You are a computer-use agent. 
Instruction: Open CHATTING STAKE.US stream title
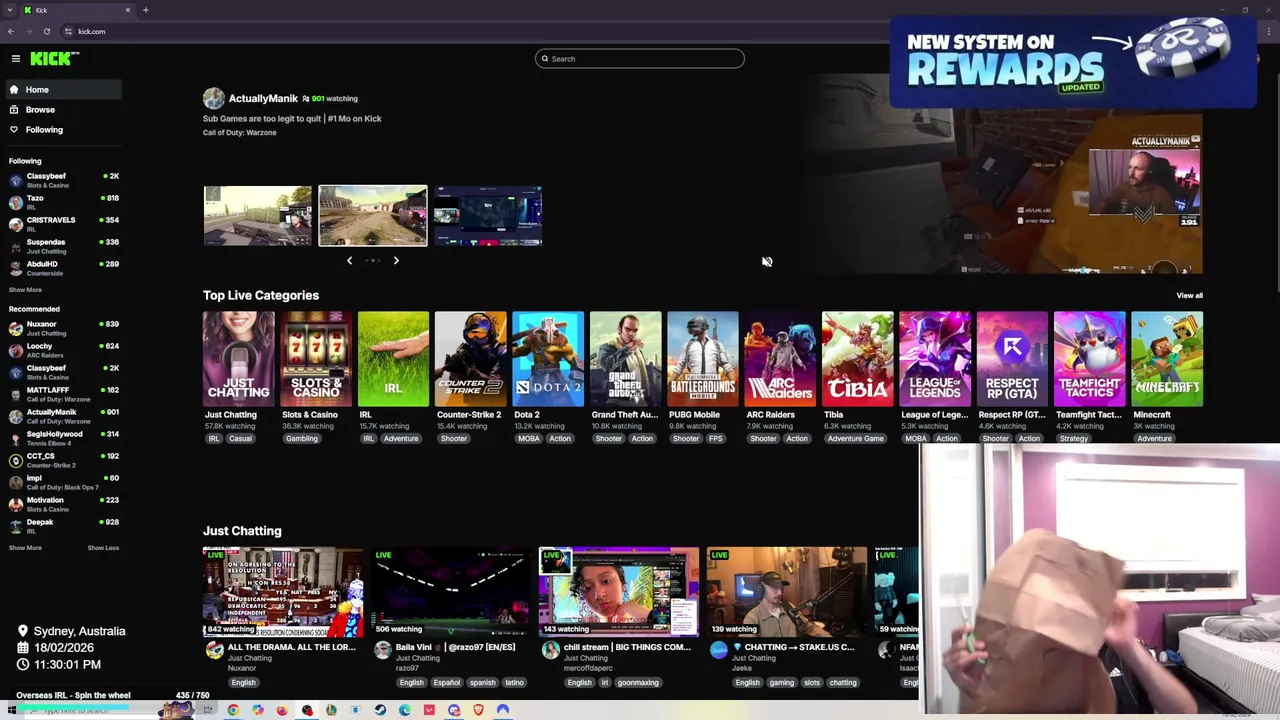(795, 647)
